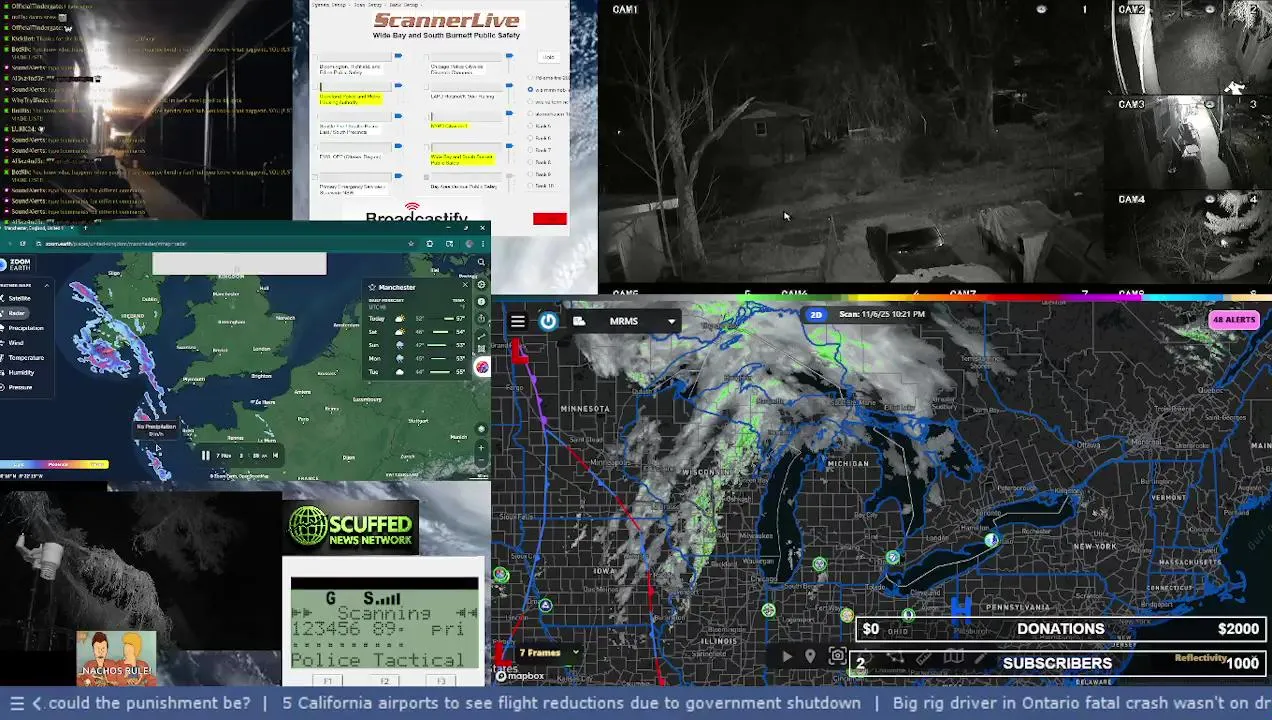Image resolution: width=1272 pixels, height=720 pixels.
Task: Pause the Zoom Earth radar animation
Action: pyautogui.click(x=205, y=455)
